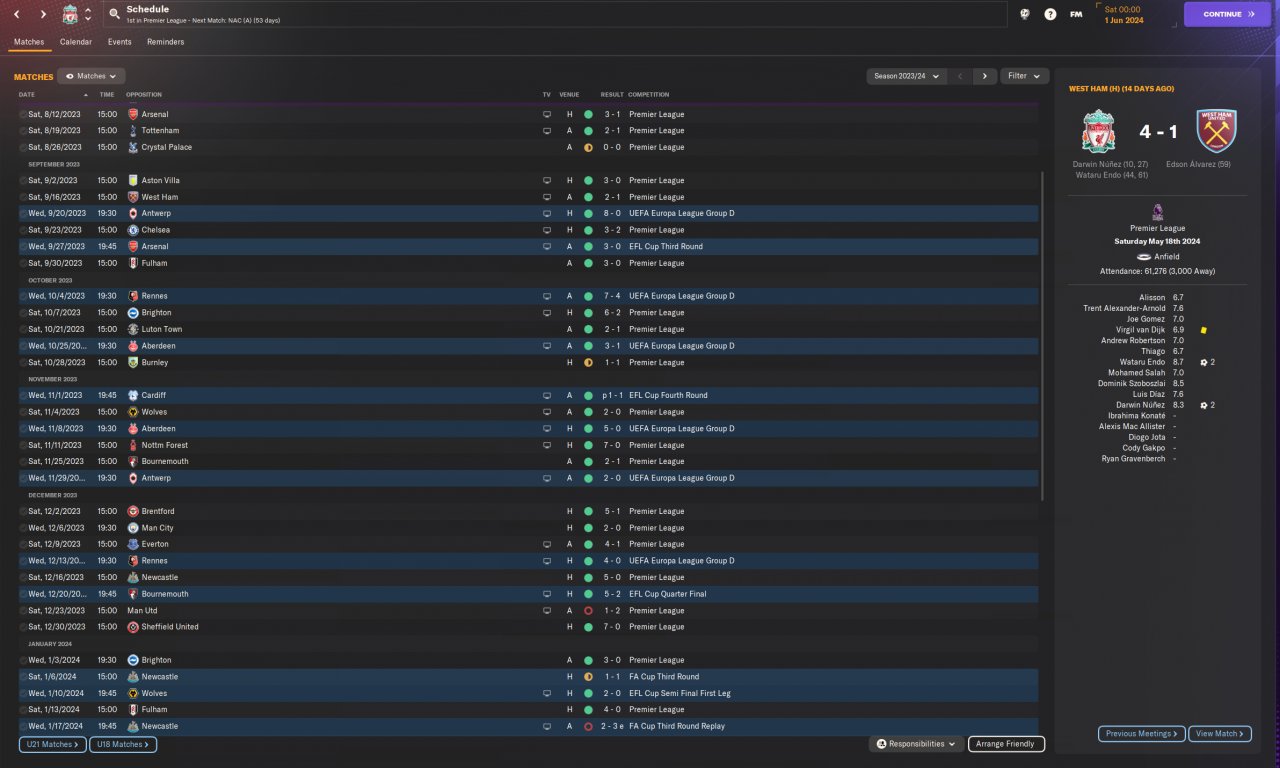Toggle the marker on the Sat, 9/2/2023 row
Image resolution: width=1280 pixels, height=768 pixels.
[23, 180]
